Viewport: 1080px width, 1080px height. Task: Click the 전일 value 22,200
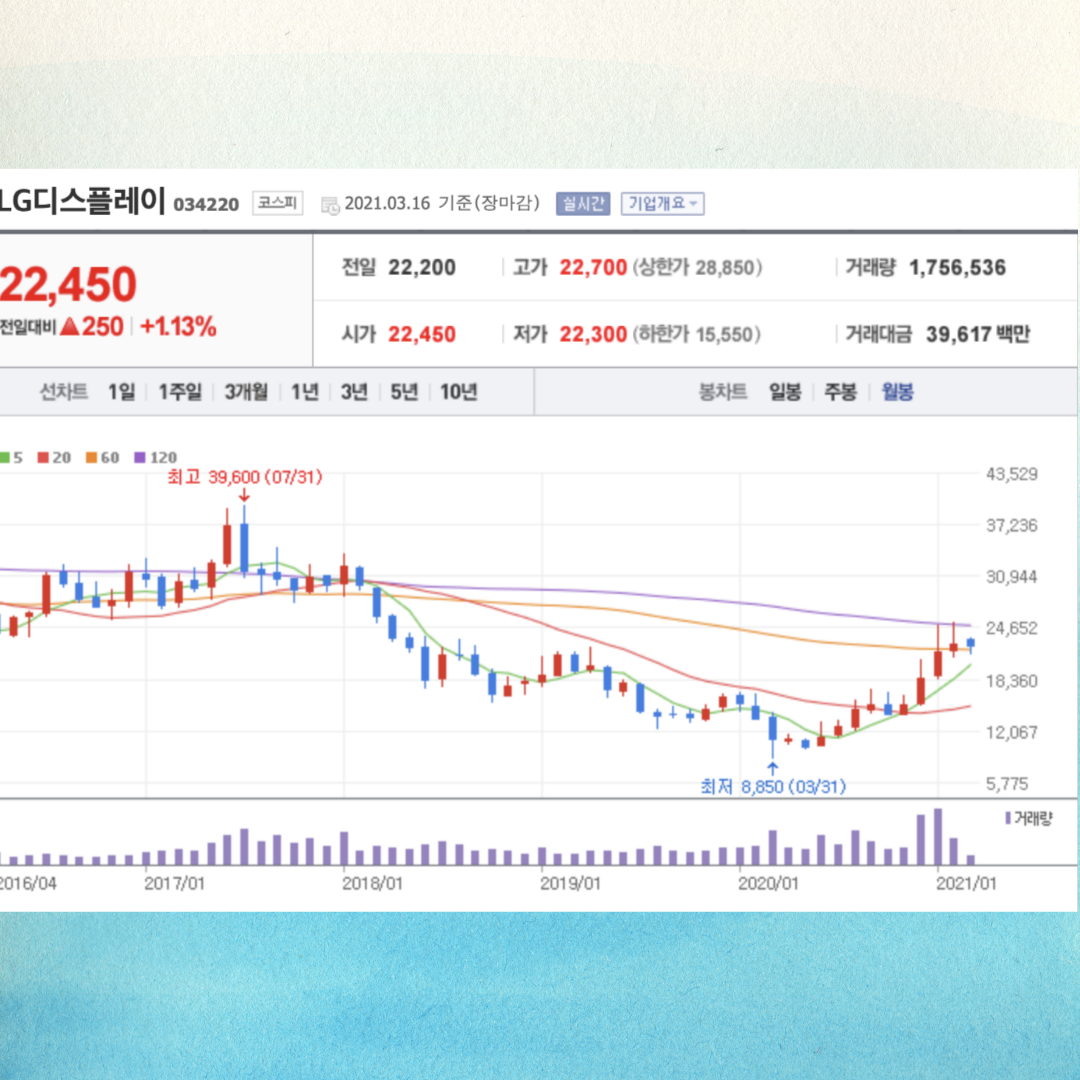[x=422, y=267]
